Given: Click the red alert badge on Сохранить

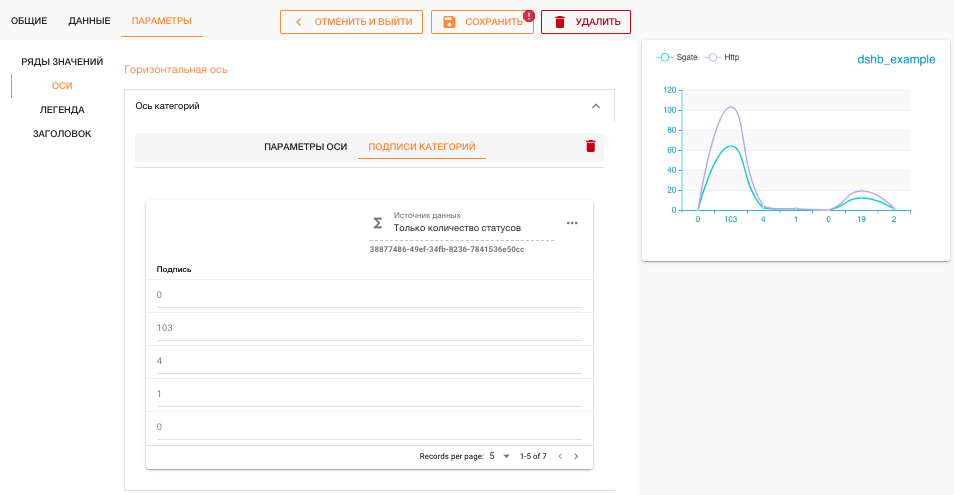Looking at the screenshot, I should (528, 16).
